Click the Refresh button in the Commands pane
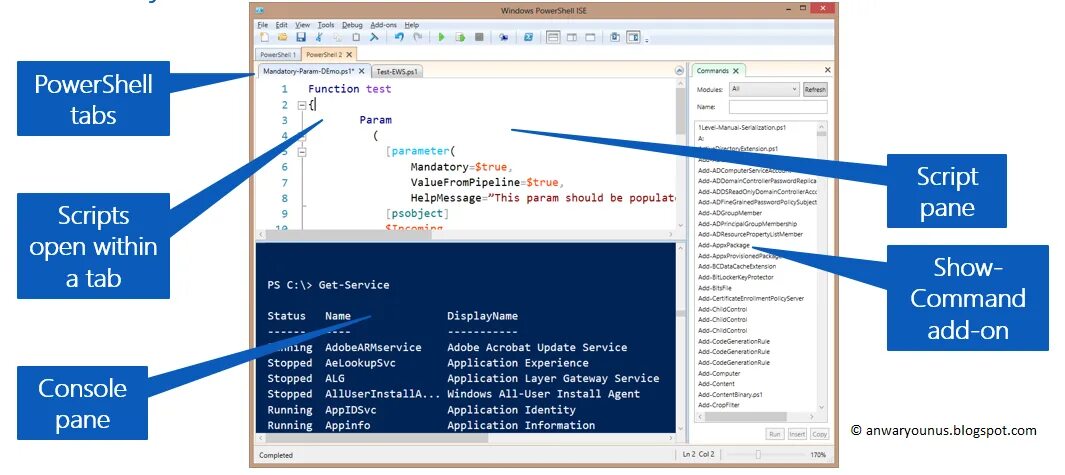This screenshot has width=1065, height=475. pos(815,89)
